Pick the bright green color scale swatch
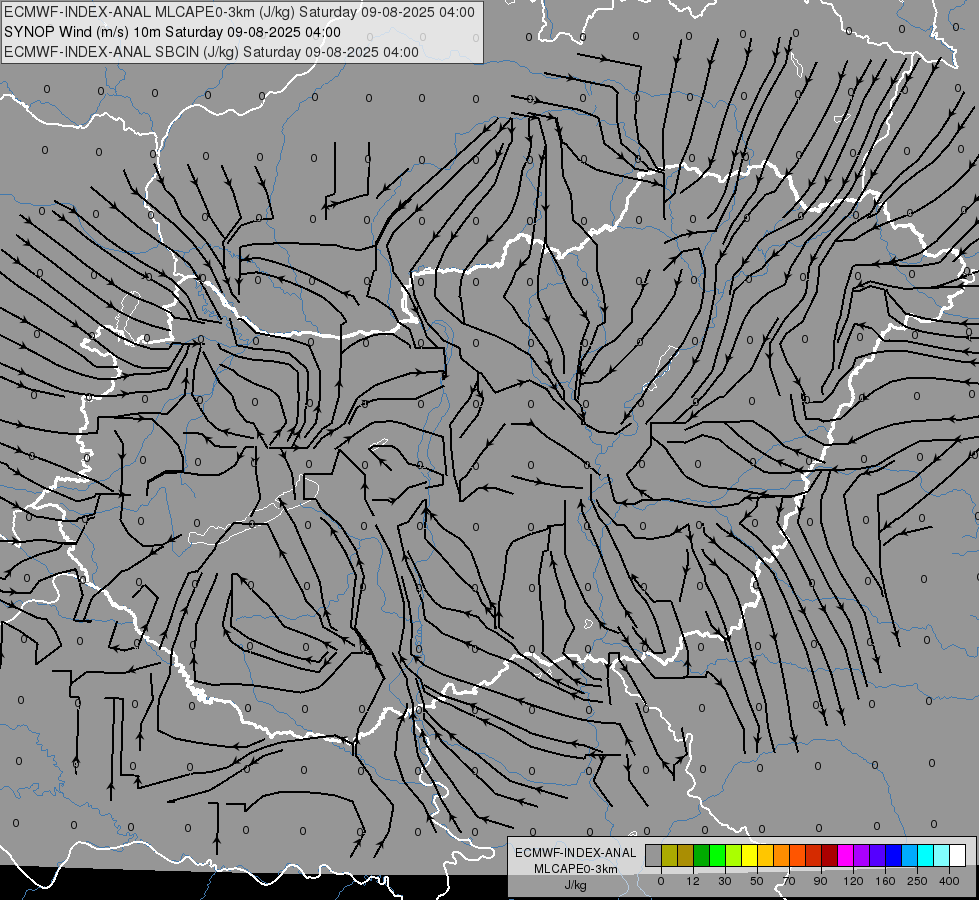The width and height of the screenshot is (979, 900). pos(717,855)
